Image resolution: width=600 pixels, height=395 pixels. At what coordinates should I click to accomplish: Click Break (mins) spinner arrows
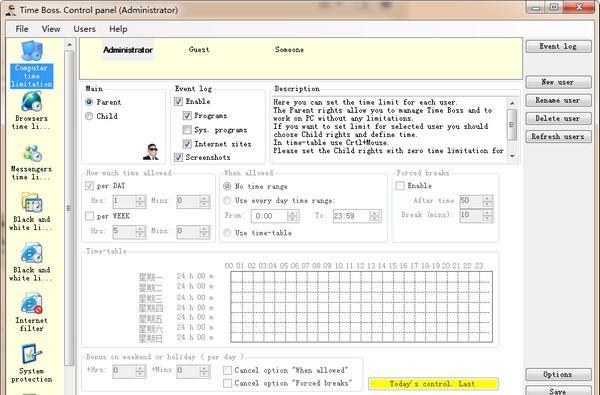tap(488, 215)
